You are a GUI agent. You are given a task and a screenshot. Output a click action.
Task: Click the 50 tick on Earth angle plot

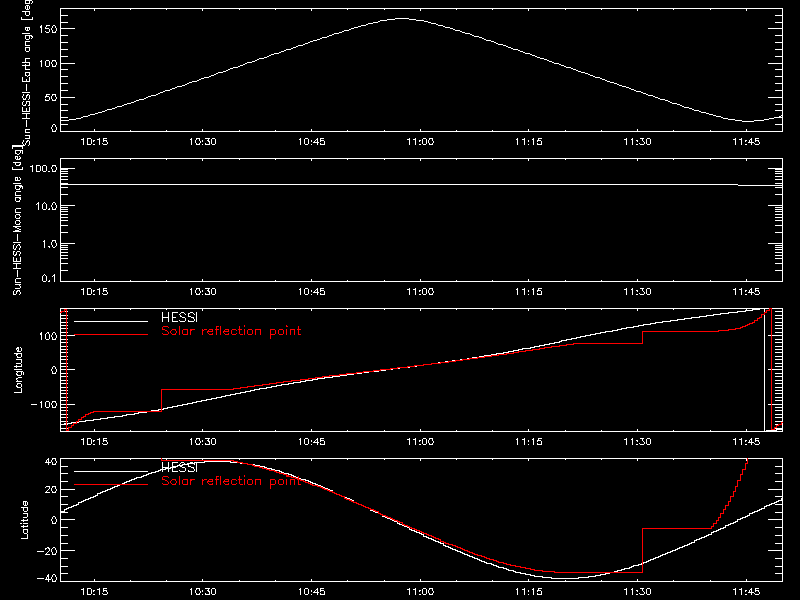click(51, 98)
